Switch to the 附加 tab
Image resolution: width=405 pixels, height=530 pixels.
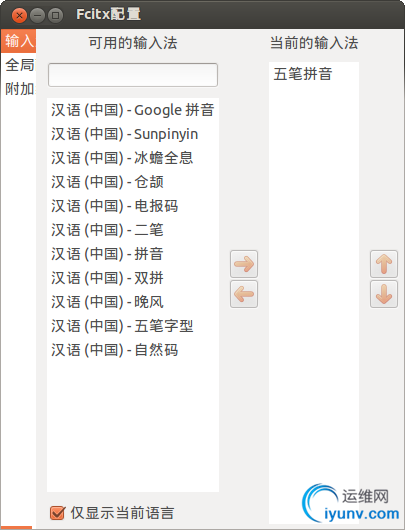19,89
